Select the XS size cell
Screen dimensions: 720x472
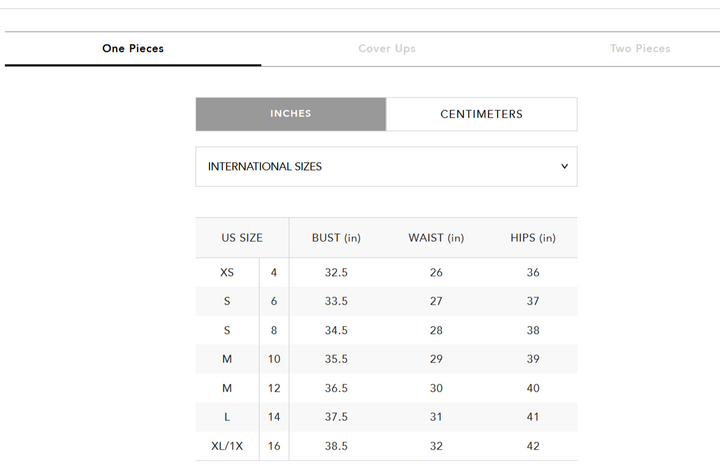(x=227, y=273)
